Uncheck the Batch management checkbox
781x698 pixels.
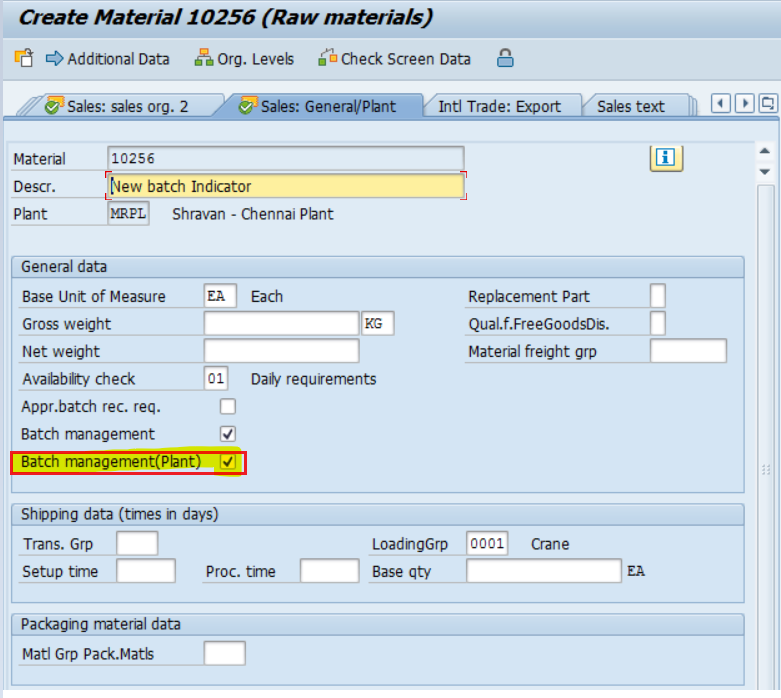tap(228, 434)
